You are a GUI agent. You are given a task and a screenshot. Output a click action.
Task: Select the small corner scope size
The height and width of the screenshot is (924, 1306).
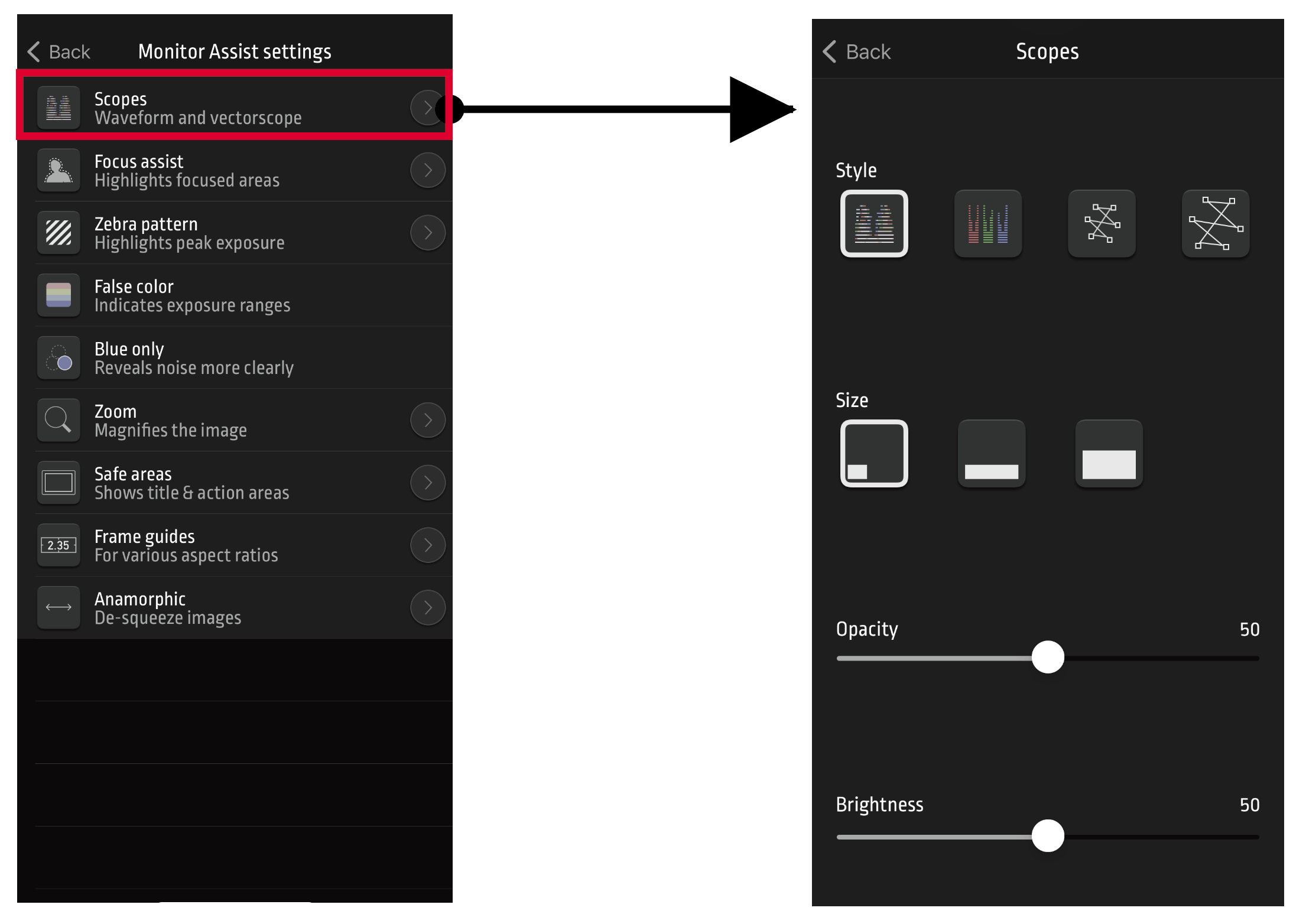tap(874, 453)
